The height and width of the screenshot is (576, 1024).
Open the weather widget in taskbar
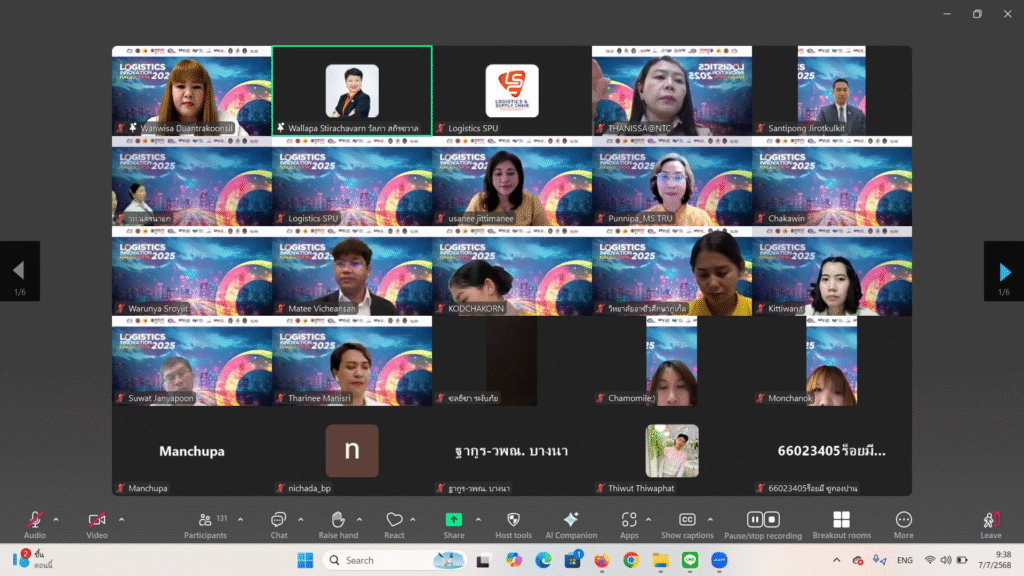(x=31, y=560)
